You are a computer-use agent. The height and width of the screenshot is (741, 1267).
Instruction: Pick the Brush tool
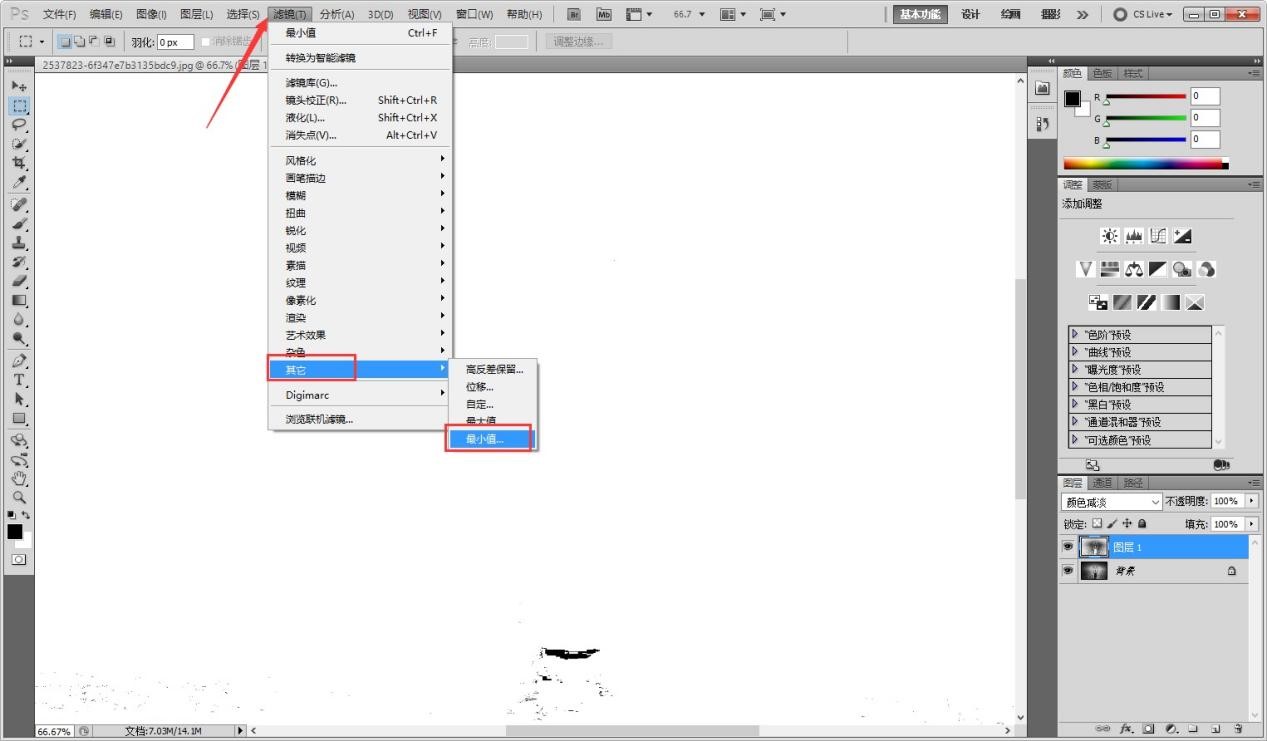(x=20, y=224)
